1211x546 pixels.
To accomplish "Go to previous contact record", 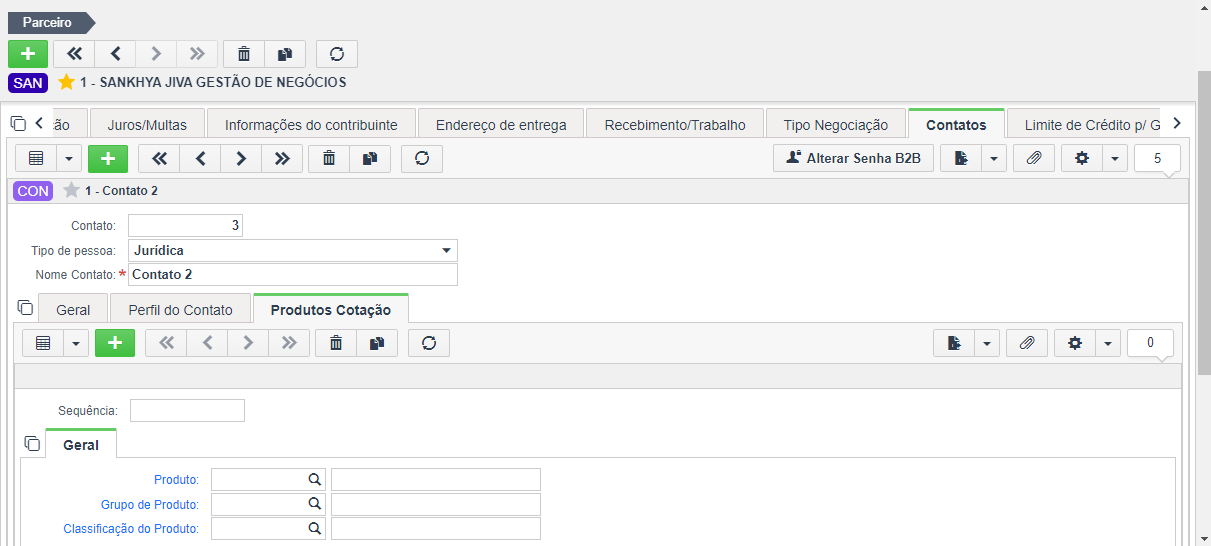I will pyautogui.click(x=199, y=158).
